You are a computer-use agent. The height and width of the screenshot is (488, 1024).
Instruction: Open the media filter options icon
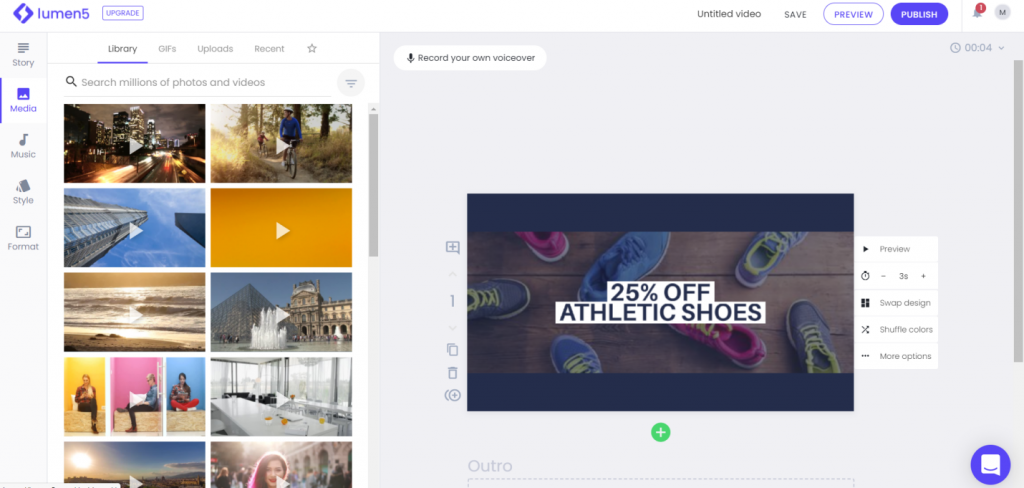(x=351, y=83)
